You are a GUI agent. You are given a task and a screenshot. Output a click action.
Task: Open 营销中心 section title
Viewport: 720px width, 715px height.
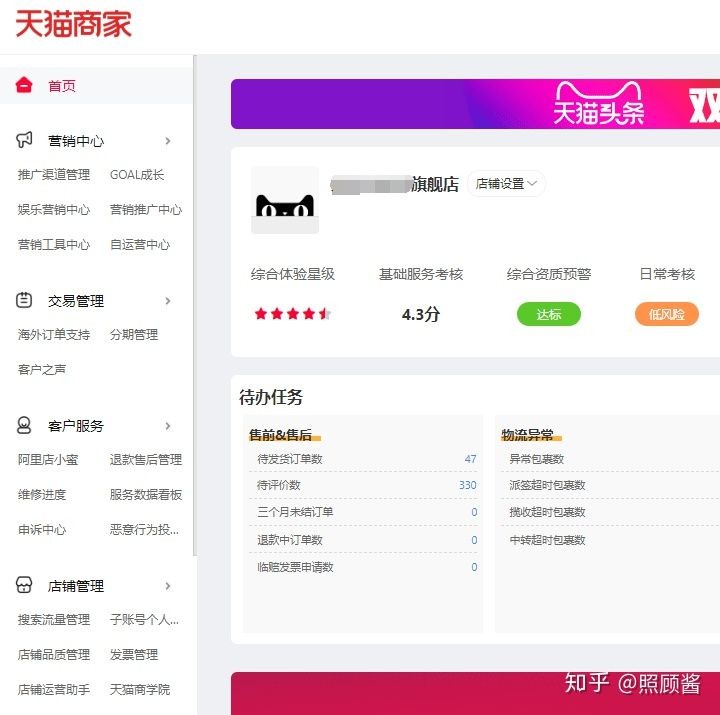pos(76,141)
